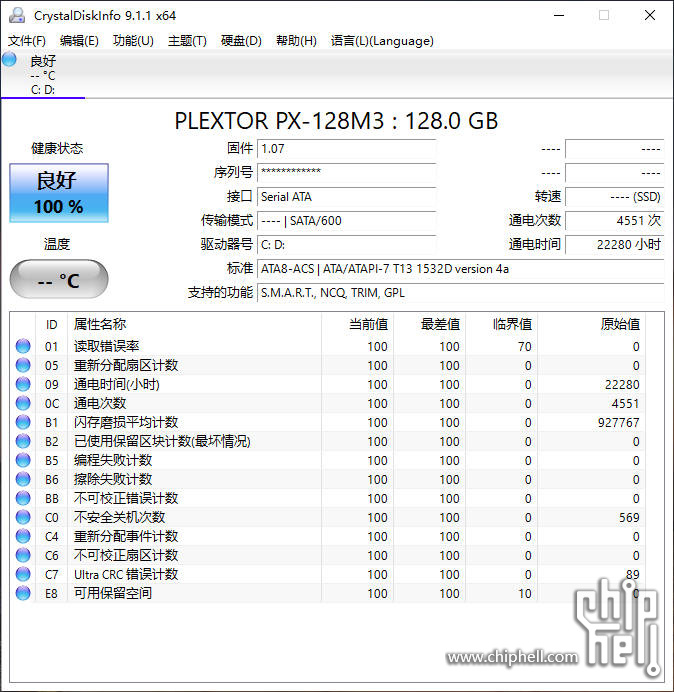Open the 编辑(E) menu

point(79,41)
